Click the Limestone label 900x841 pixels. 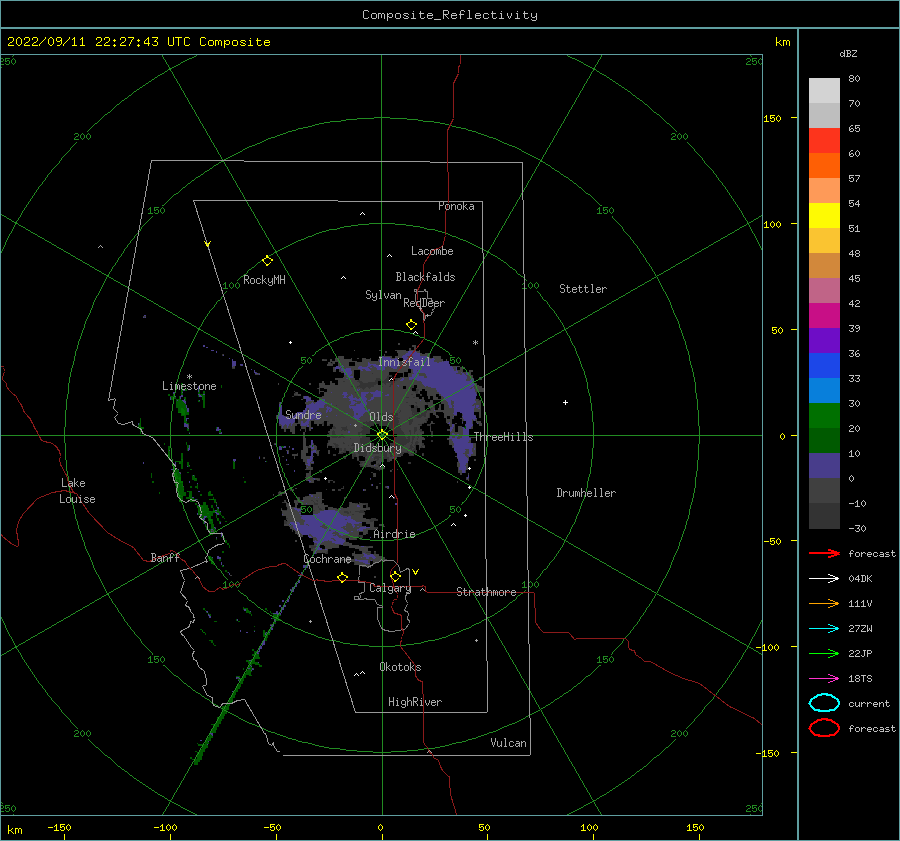[189, 386]
